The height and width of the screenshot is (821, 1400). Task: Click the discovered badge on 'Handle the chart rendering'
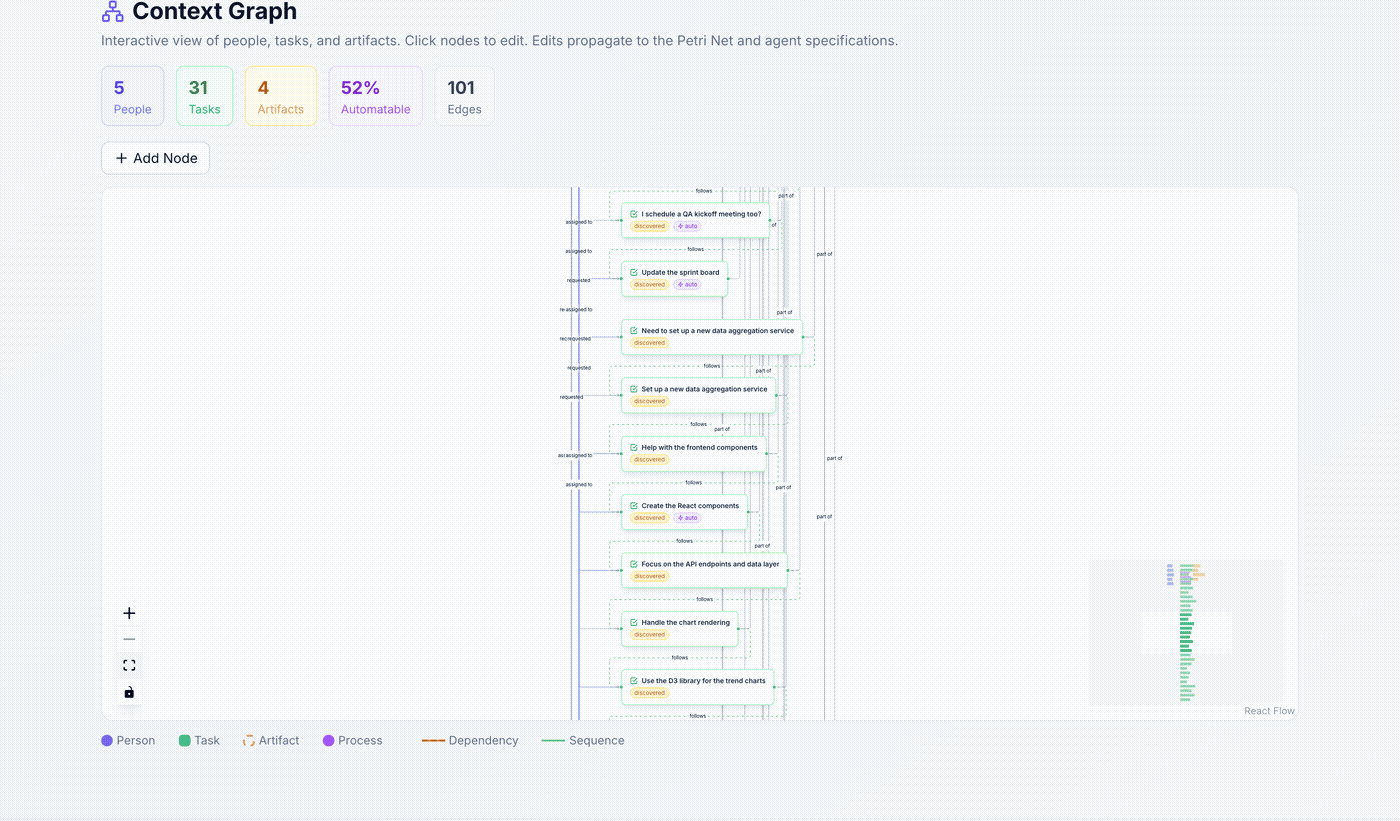click(649, 634)
